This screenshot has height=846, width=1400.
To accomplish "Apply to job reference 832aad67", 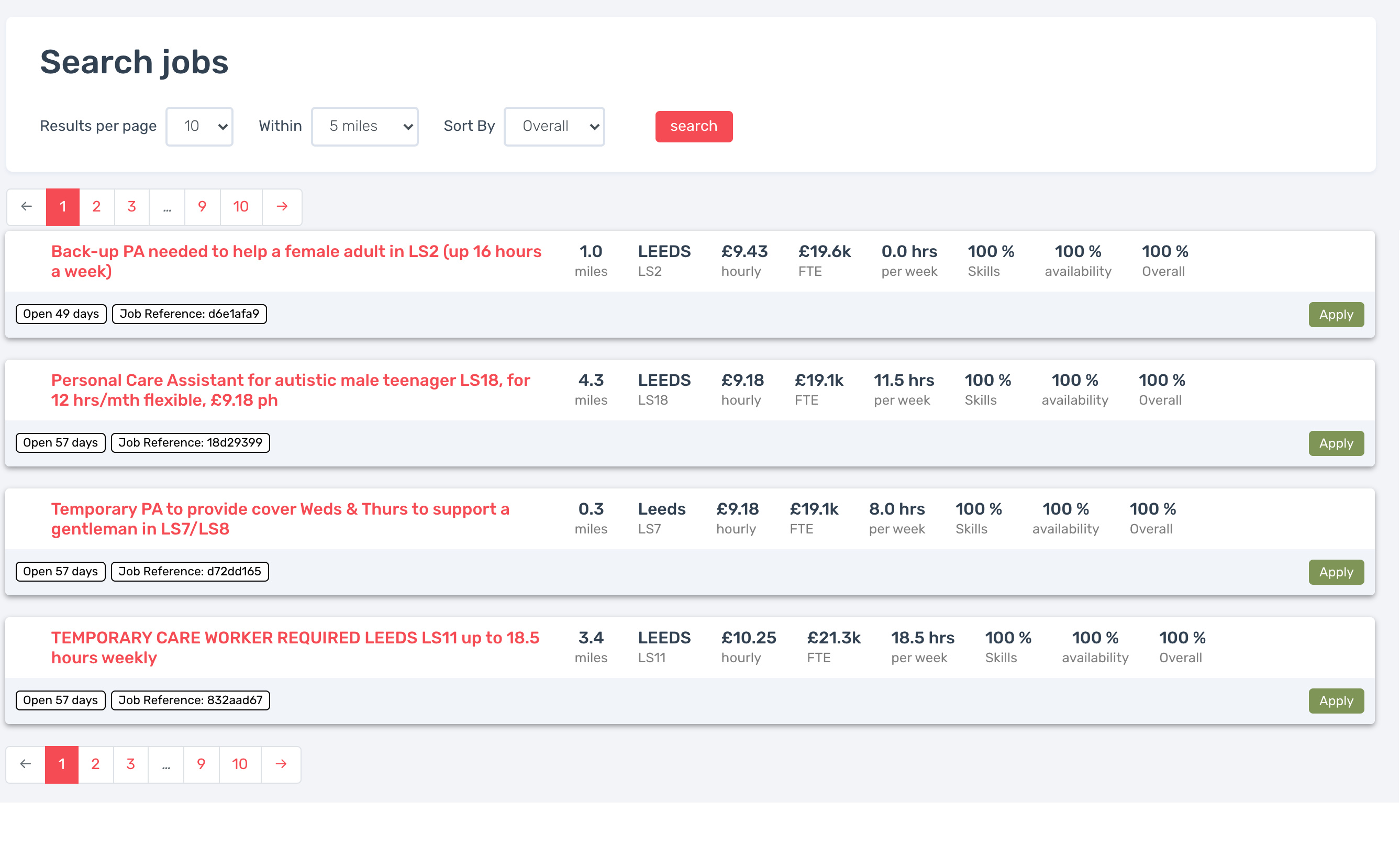I will pyautogui.click(x=1335, y=700).
